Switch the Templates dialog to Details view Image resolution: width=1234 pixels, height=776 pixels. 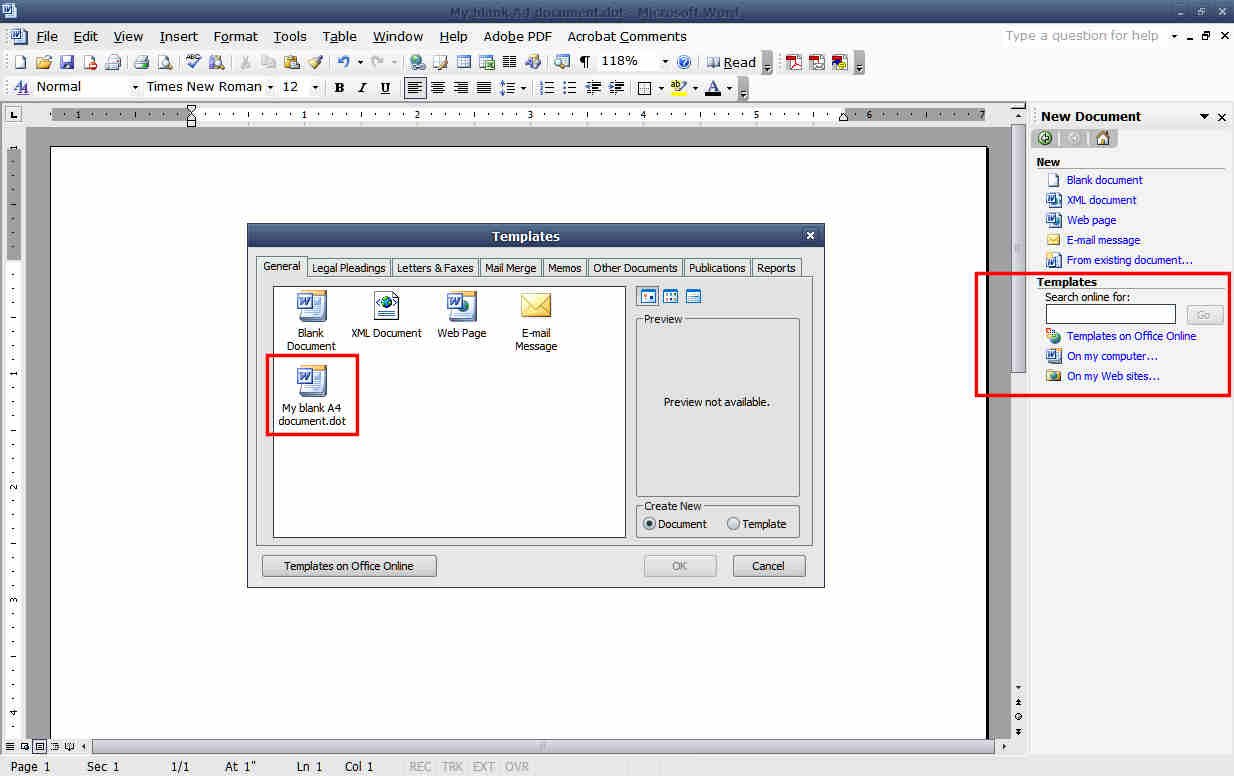[x=693, y=296]
